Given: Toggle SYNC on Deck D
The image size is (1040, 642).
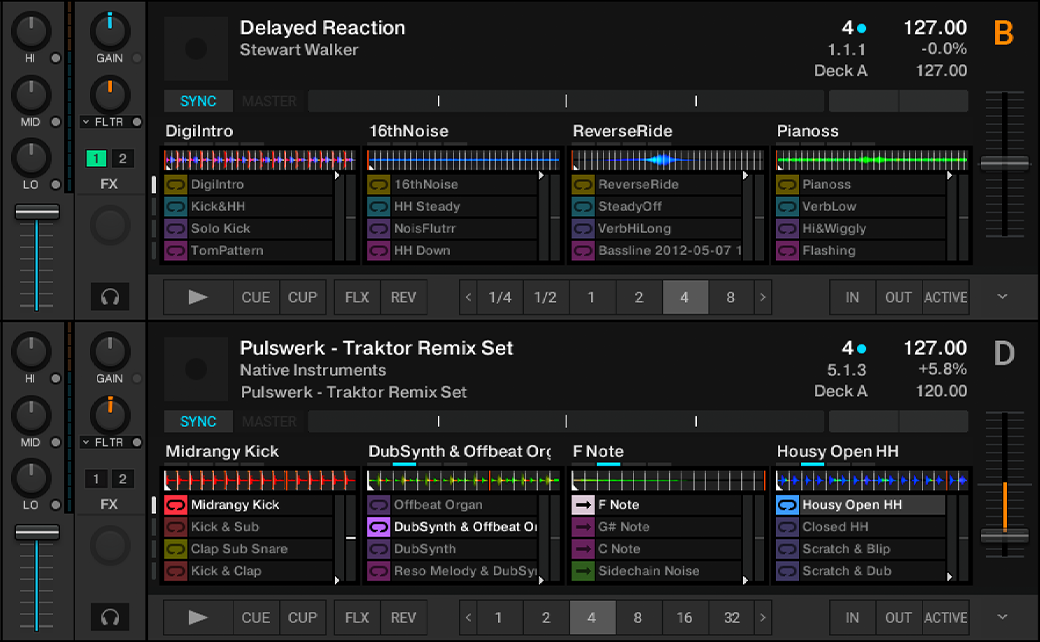Looking at the screenshot, I should coord(198,421).
